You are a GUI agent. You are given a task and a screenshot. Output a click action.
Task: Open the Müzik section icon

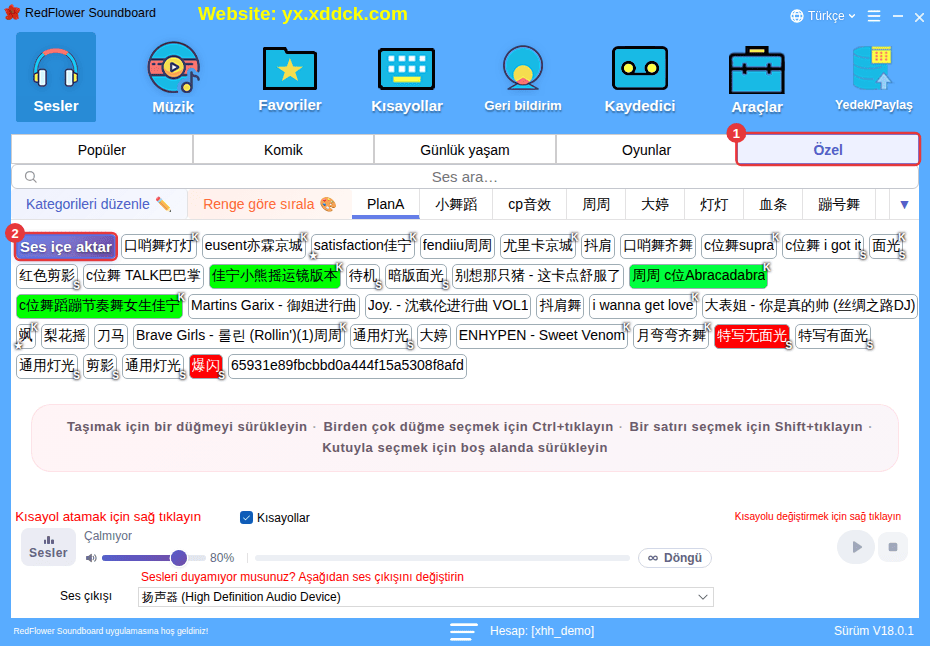point(173,68)
